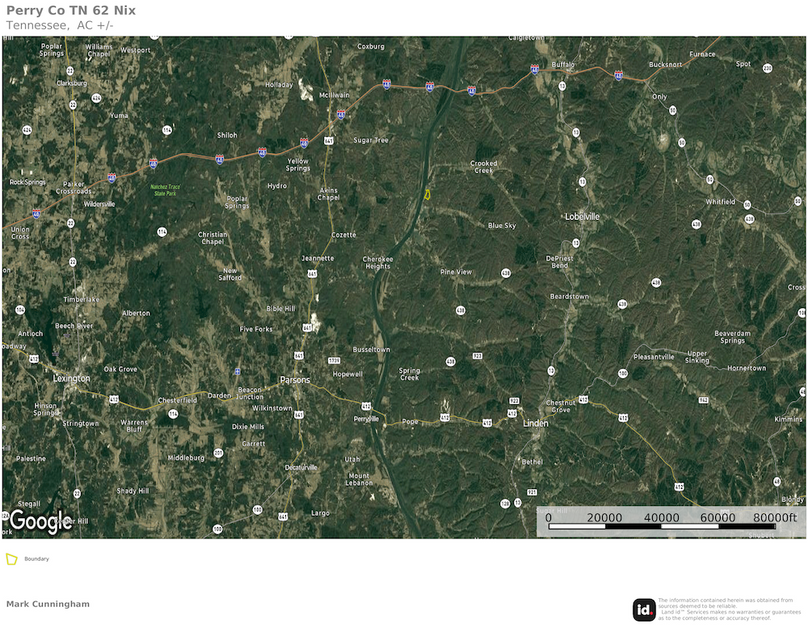
Task: Click the highway 230 shield near Spot
Action: [x=767, y=68]
